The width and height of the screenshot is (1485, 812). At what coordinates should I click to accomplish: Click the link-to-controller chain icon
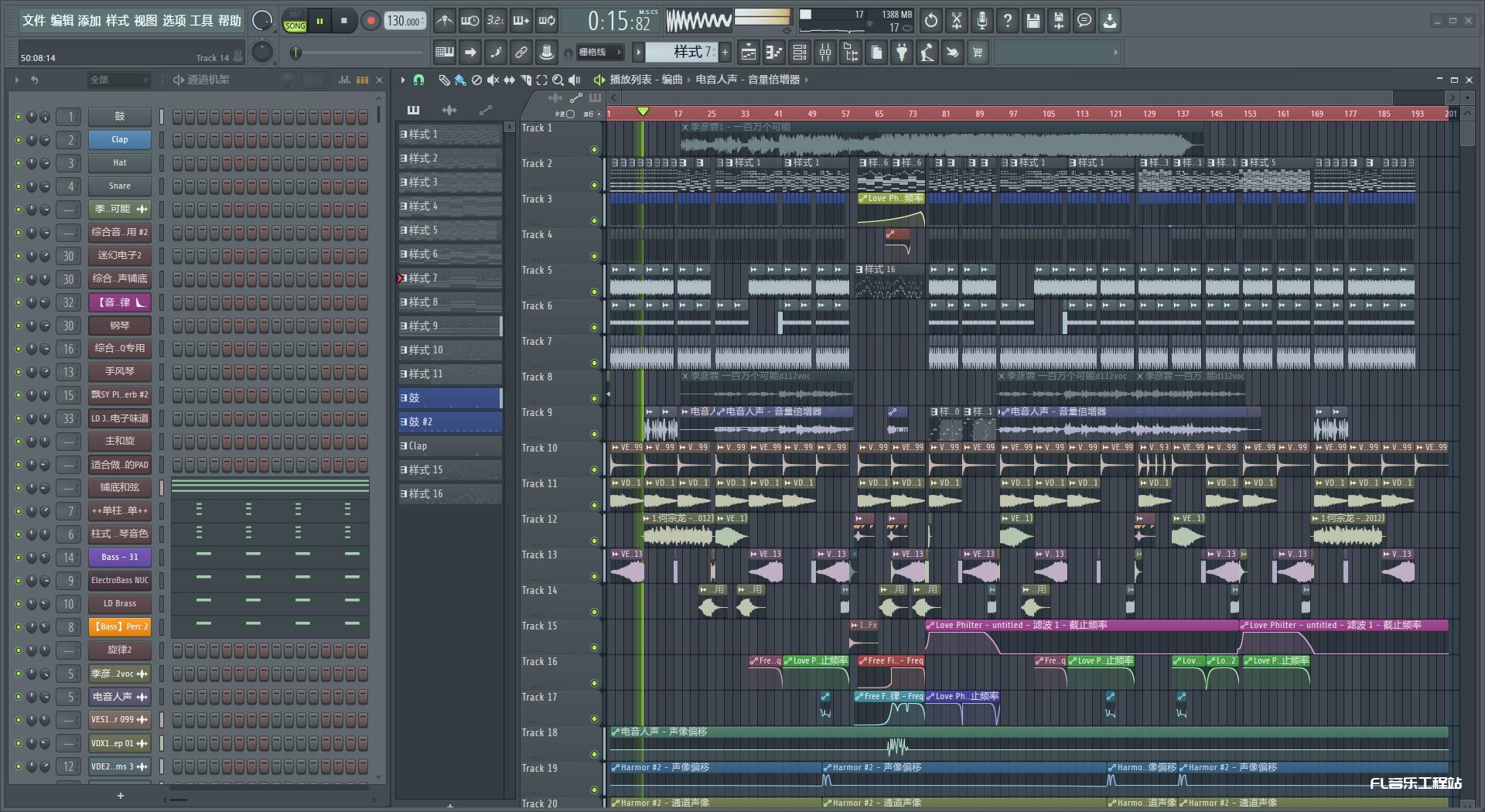click(x=521, y=53)
